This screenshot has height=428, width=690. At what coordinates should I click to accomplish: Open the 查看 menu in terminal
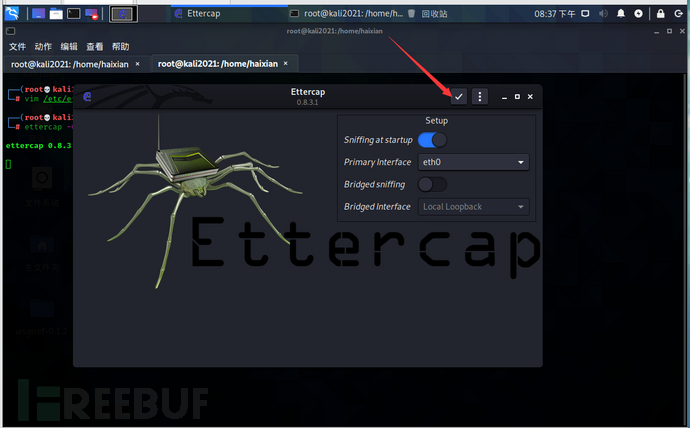[95, 47]
